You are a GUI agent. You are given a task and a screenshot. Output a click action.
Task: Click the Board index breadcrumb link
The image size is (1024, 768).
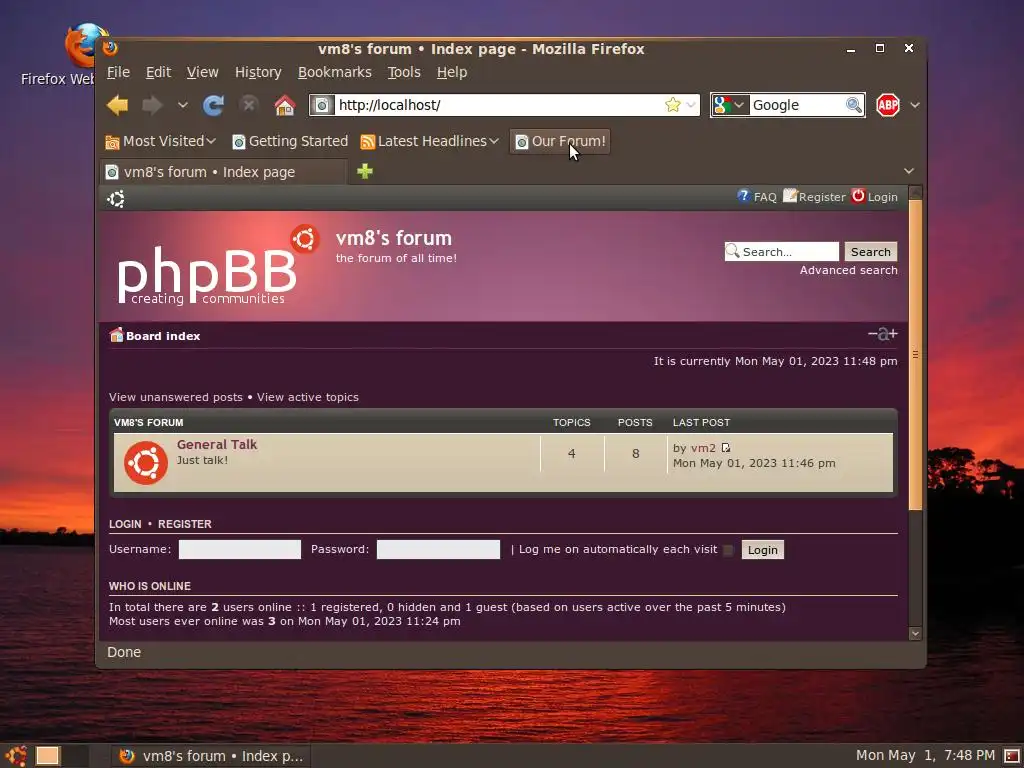[x=163, y=336]
